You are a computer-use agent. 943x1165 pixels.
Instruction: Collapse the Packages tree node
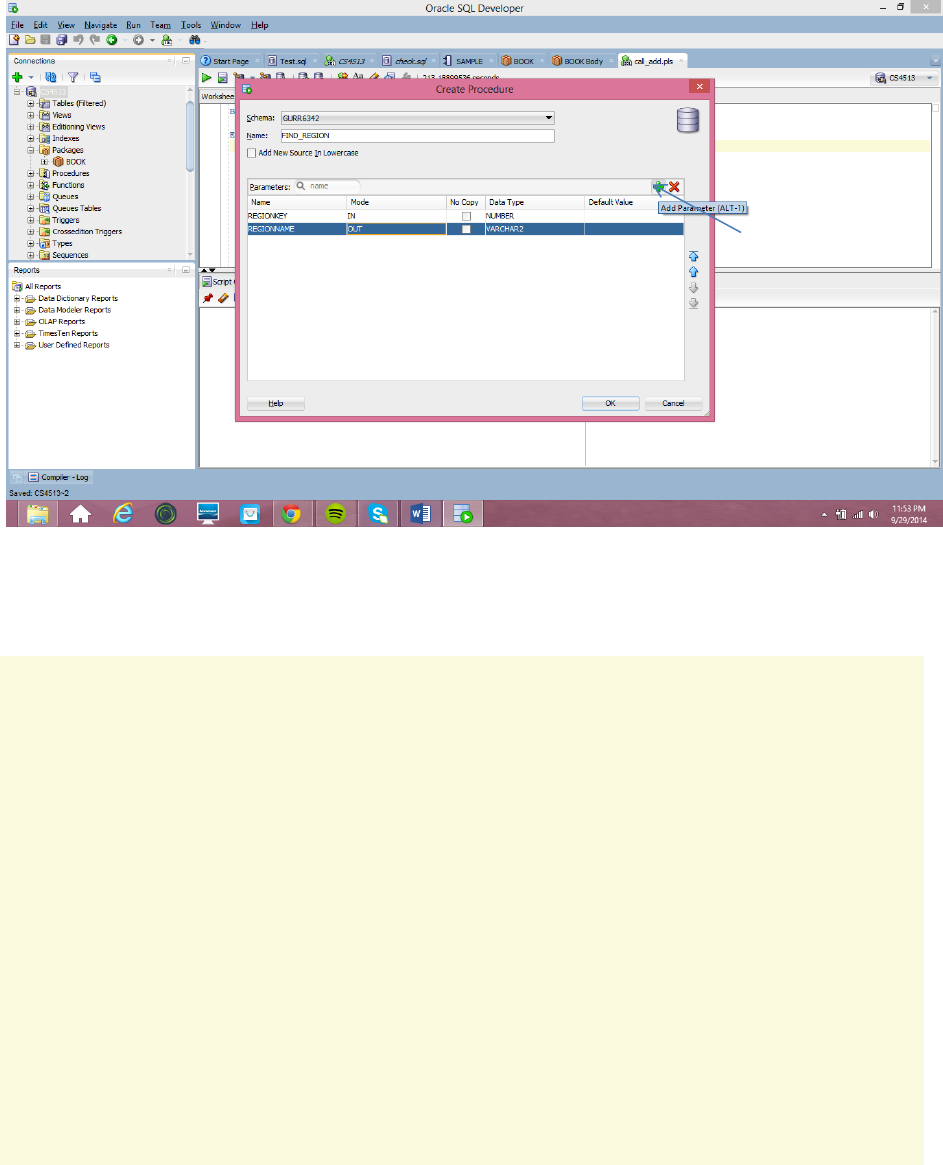click(30, 150)
